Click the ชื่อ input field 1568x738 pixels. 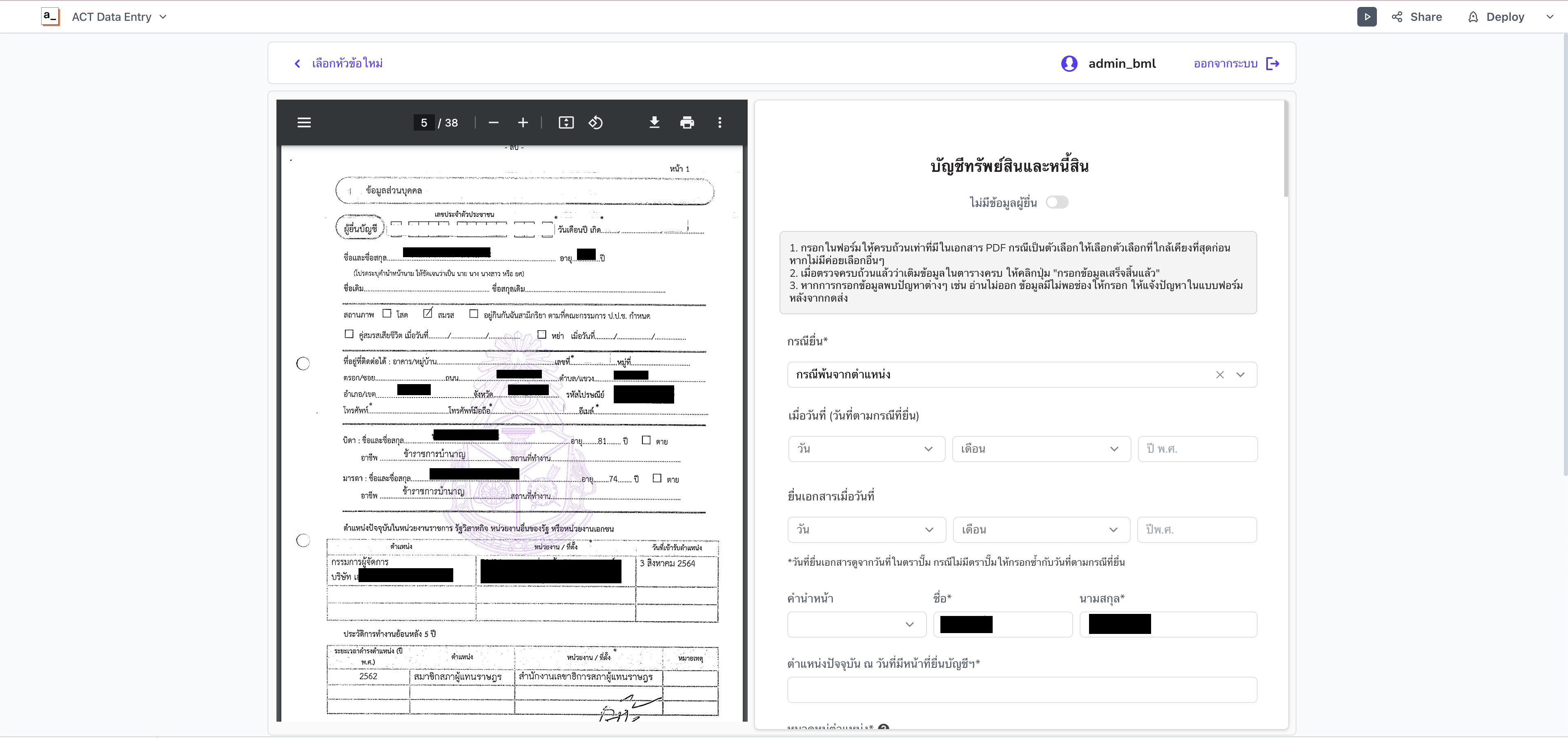[x=1003, y=625]
